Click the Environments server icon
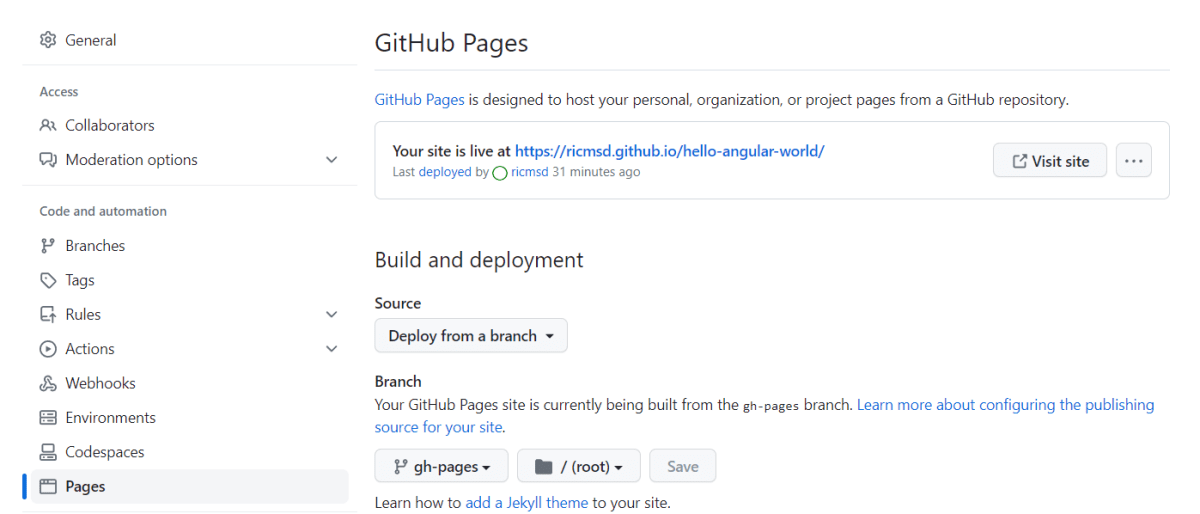The image size is (1200, 514). click(48, 418)
